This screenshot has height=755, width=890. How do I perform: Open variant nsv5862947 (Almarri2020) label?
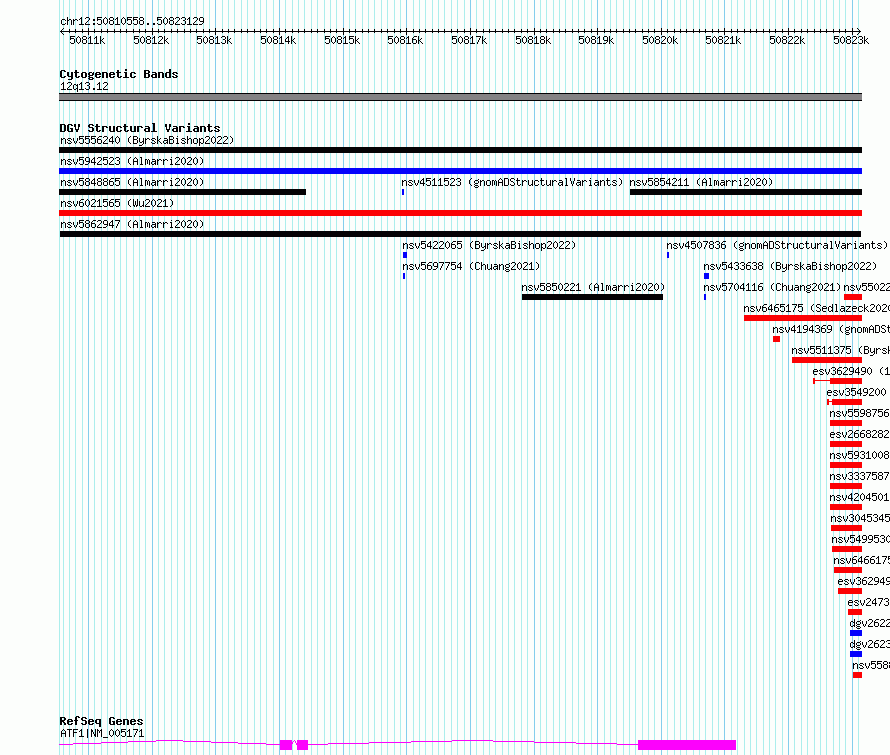click(x=132, y=224)
